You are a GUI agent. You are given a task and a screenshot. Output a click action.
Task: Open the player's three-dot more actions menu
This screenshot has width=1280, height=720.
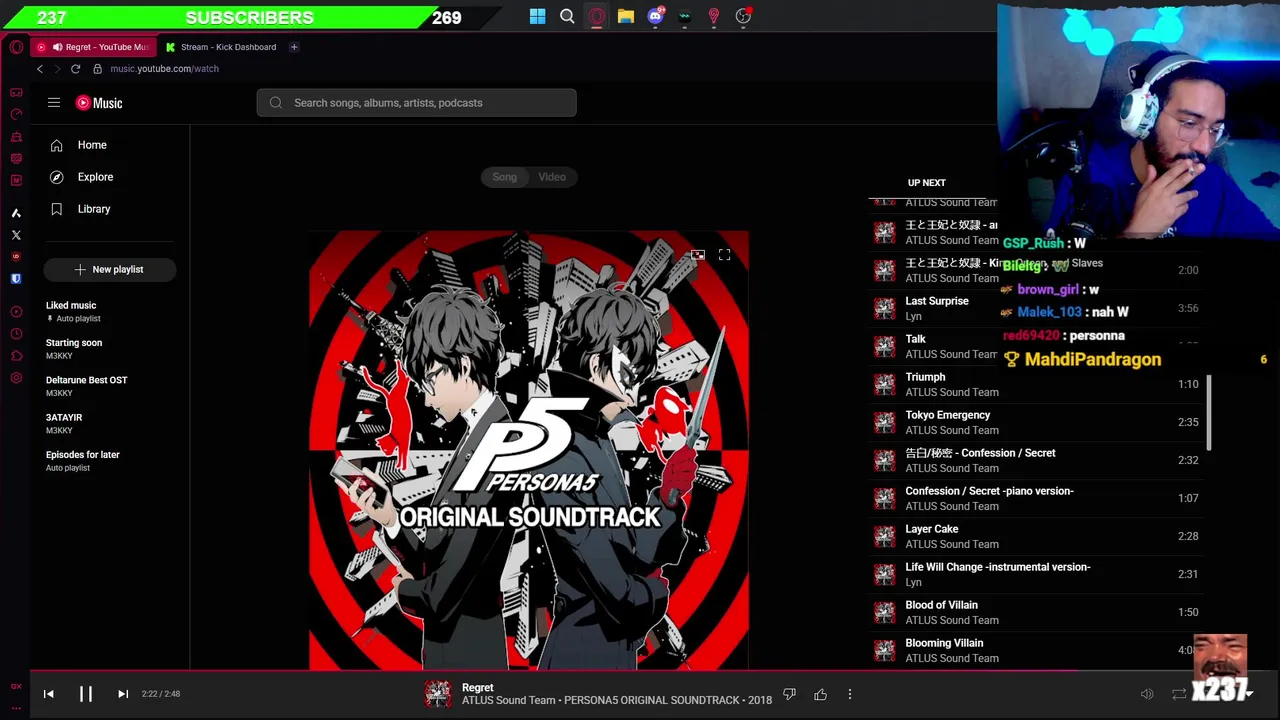coord(850,694)
